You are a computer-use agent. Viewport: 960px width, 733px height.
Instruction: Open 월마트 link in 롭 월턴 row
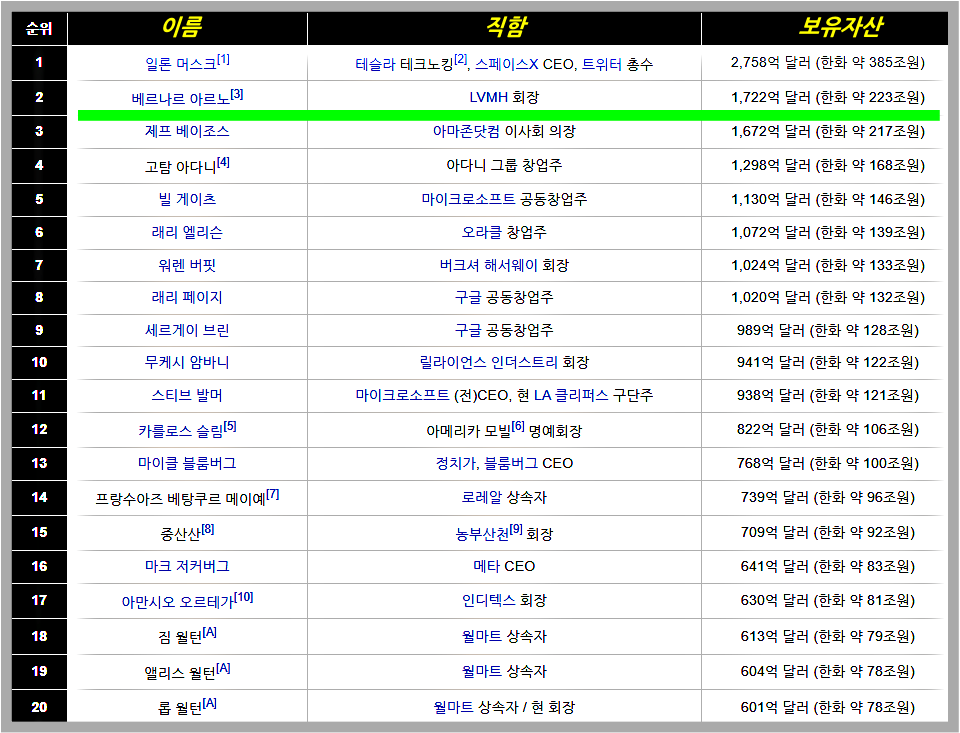(453, 707)
